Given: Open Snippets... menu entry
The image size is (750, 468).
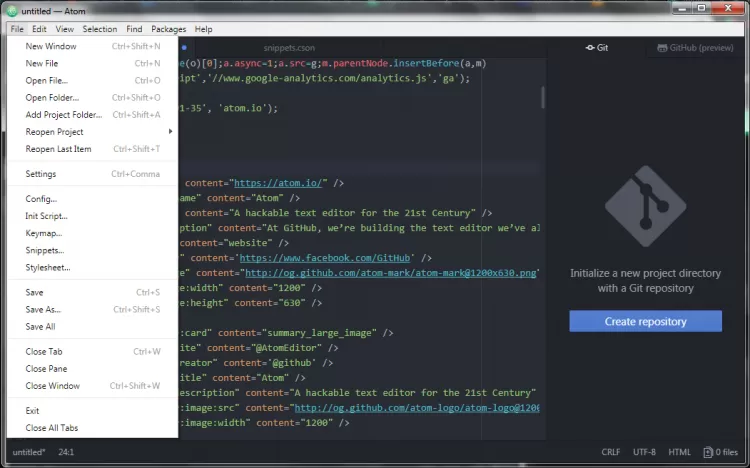Looking at the screenshot, I should click(93, 251).
